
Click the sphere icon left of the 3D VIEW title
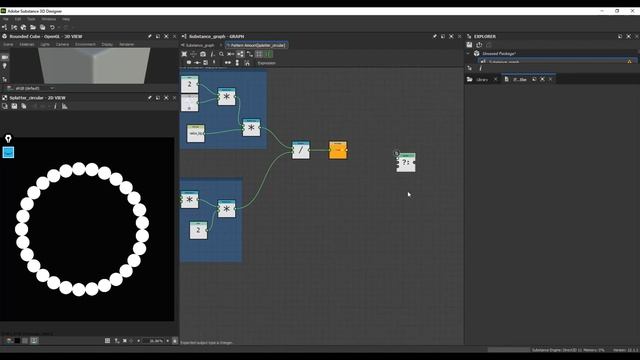[x=4, y=36]
